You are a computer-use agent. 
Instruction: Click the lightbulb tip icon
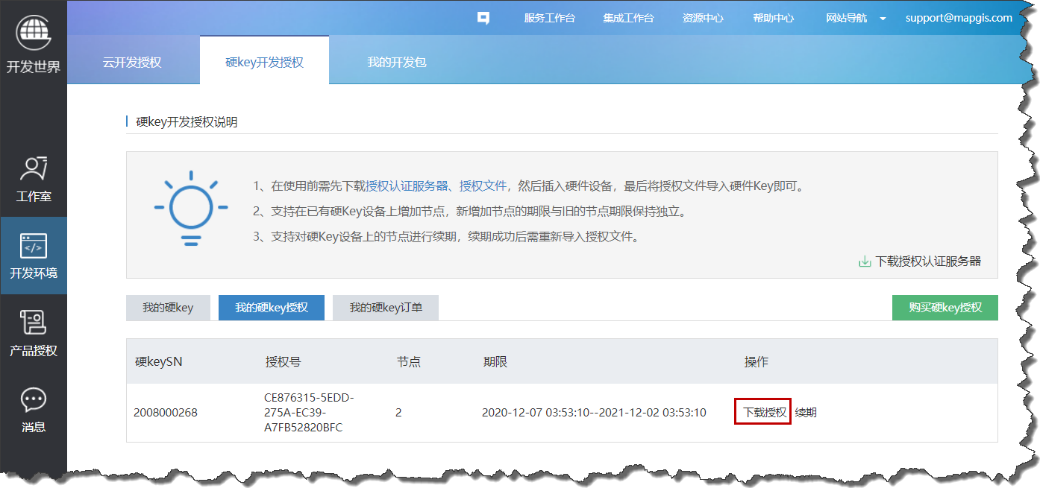185,209
